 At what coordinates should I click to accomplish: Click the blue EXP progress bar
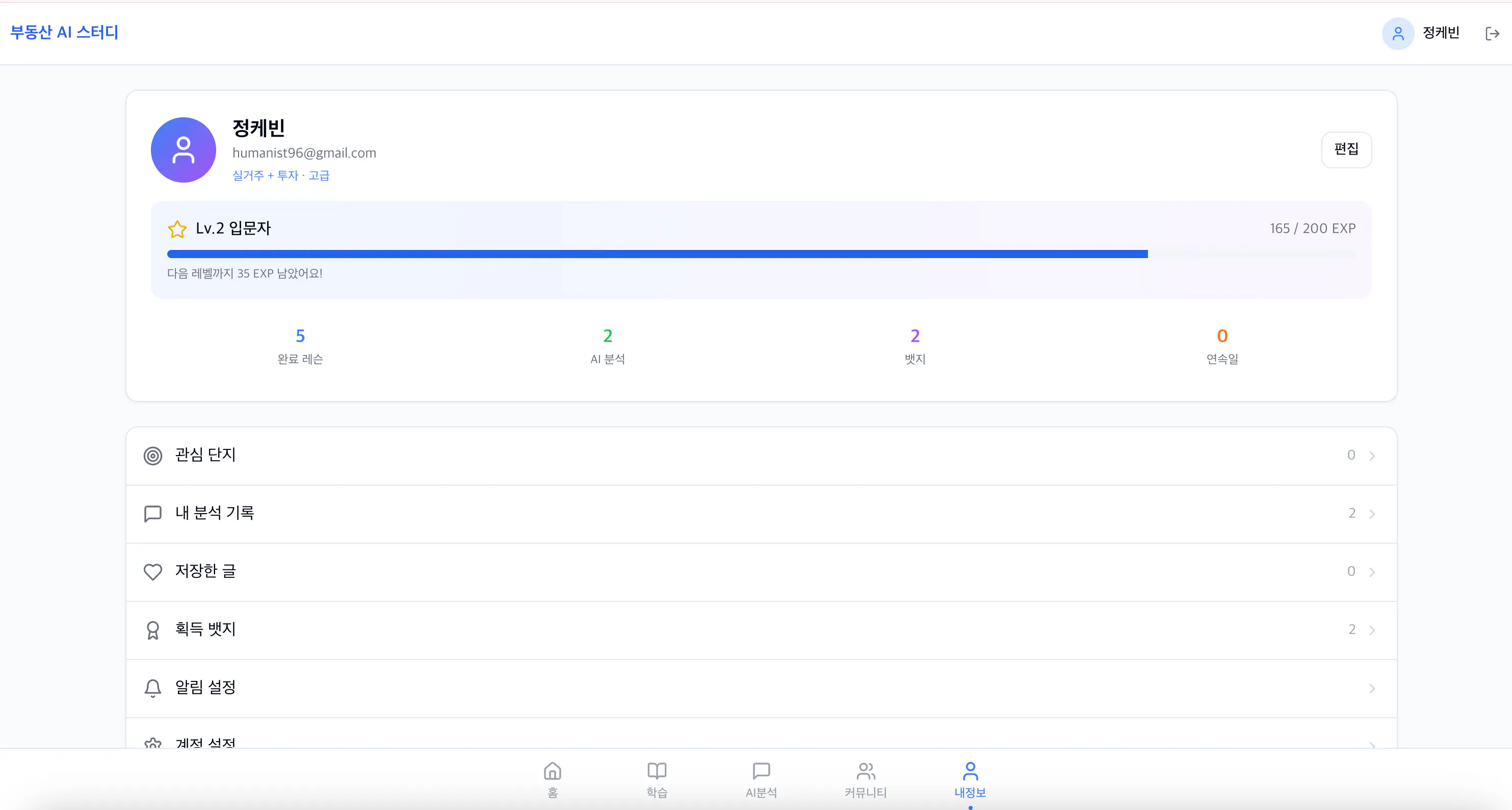(x=658, y=254)
